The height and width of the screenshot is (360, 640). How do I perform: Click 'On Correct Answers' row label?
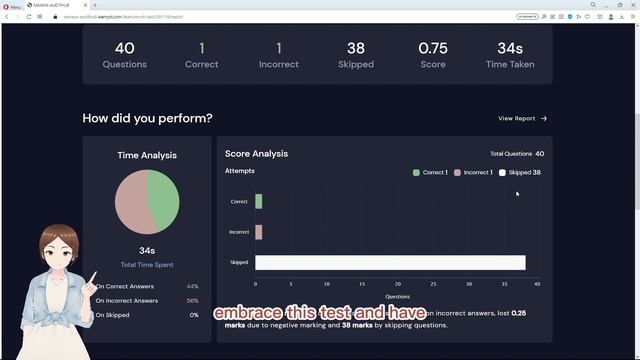pos(125,286)
